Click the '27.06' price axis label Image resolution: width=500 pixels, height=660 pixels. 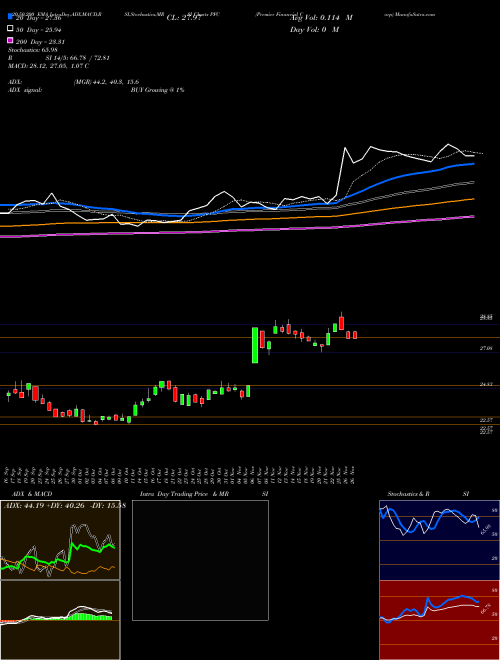(x=486, y=349)
